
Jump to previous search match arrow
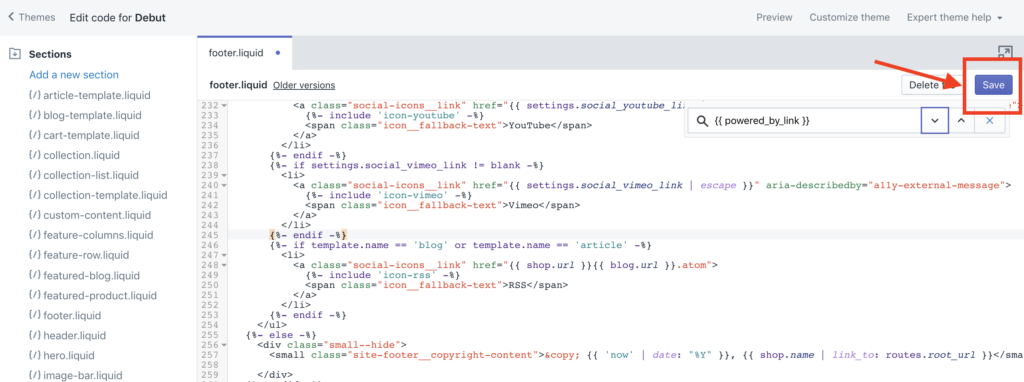tap(961, 121)
